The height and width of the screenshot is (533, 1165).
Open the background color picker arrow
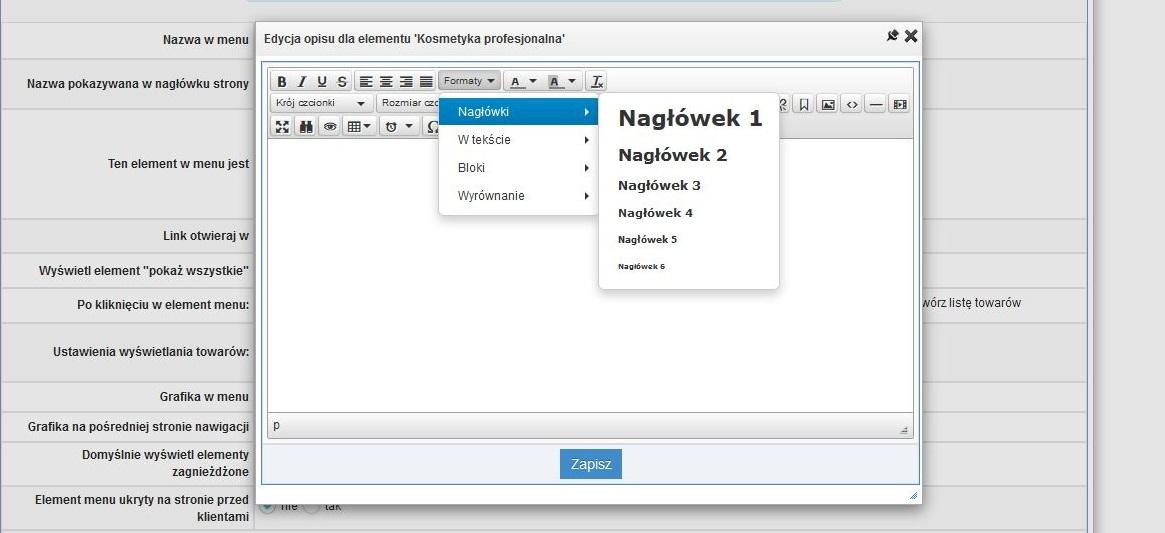tap(572, 82)
